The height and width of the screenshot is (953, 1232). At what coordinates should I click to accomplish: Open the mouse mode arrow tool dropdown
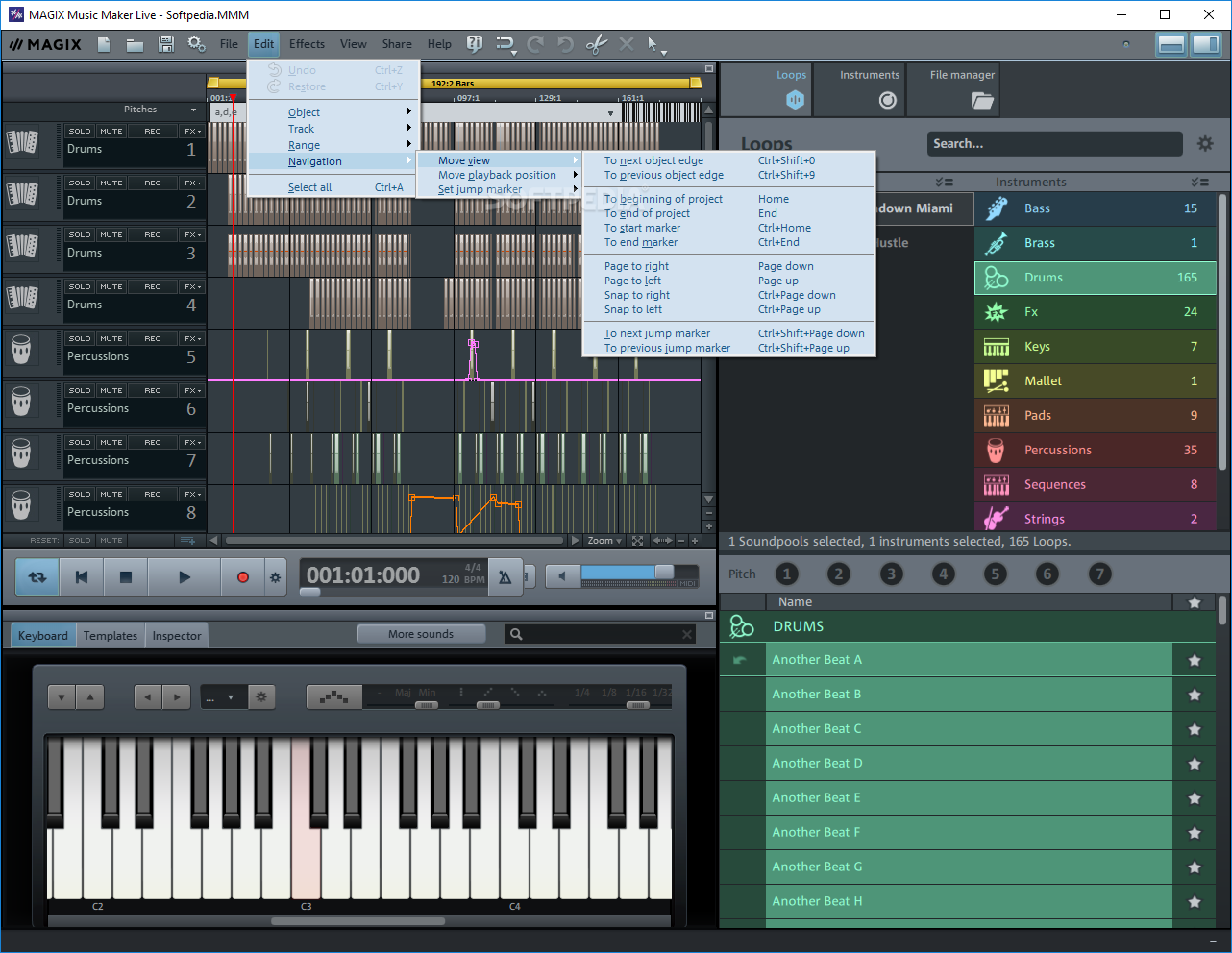(656, 45)
